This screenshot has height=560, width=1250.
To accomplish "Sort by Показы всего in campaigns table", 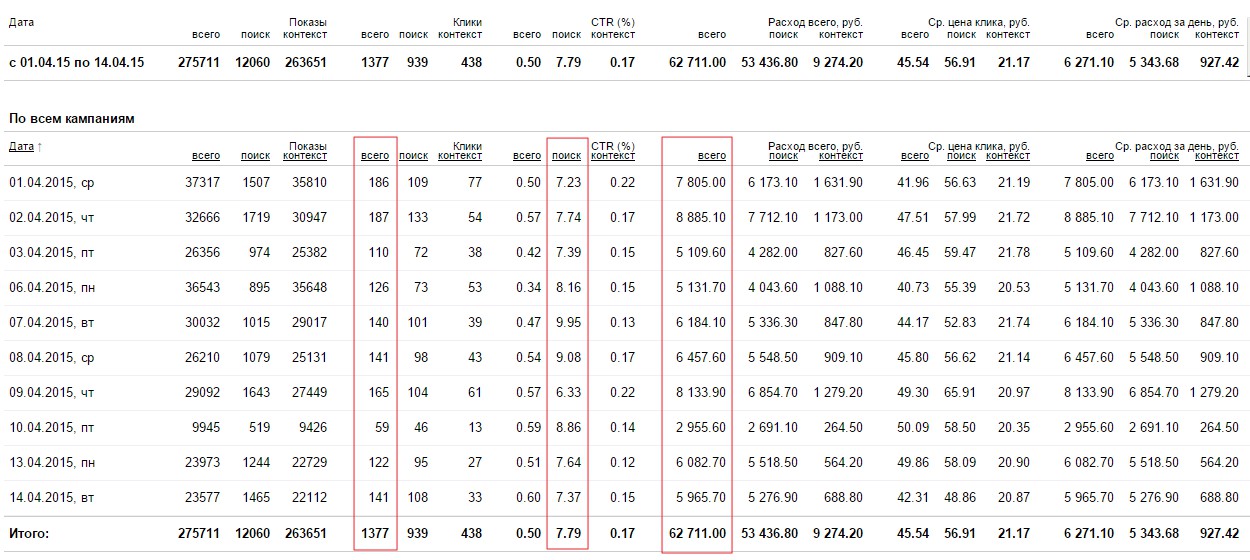I will [206, 156].
